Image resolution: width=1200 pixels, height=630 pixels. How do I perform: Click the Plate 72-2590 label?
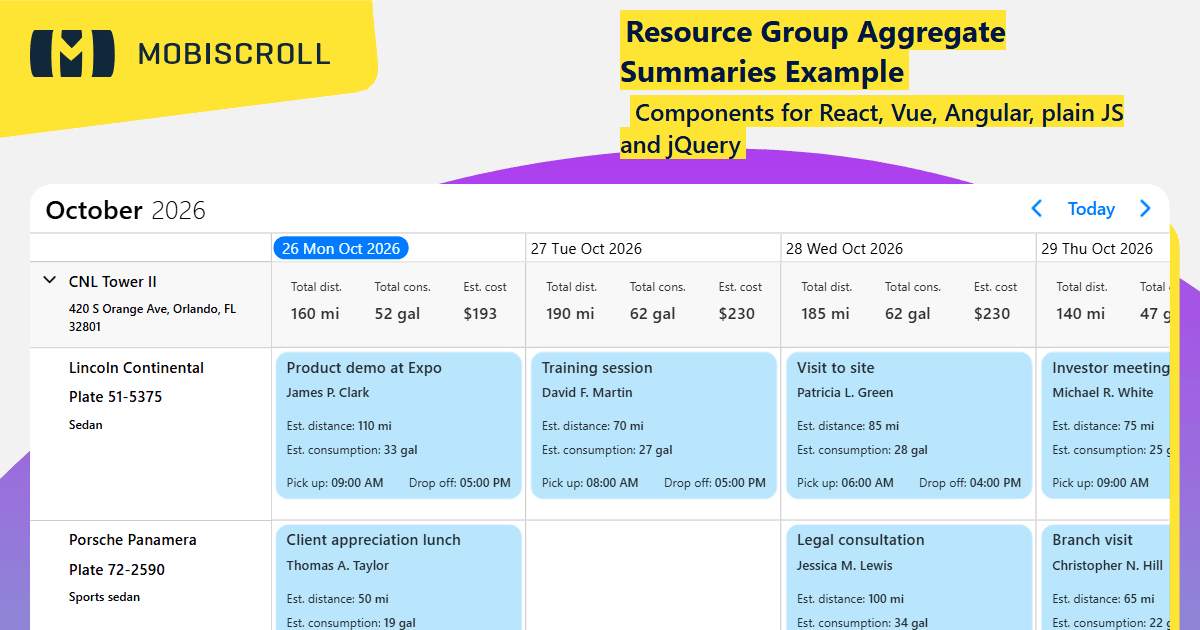(x=117, y=570)
